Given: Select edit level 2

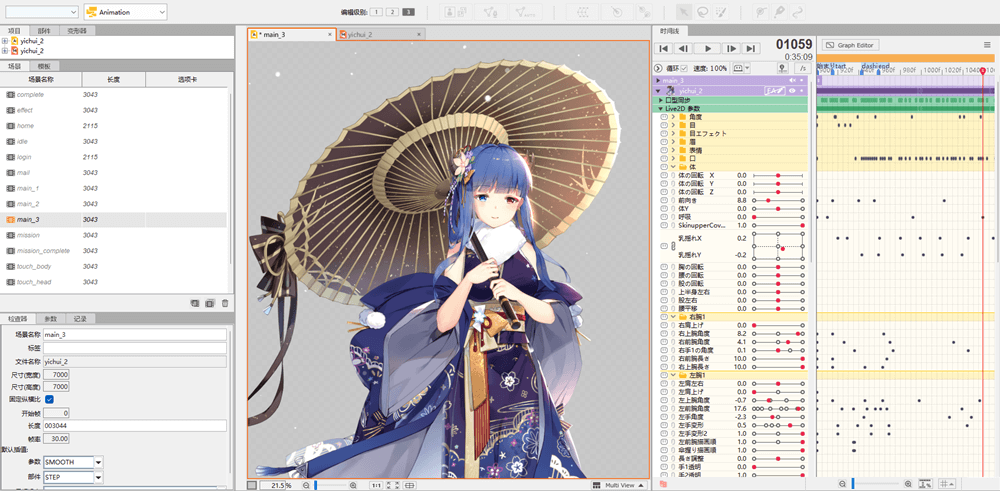Looking at the screenshot, I should (392, 12).
